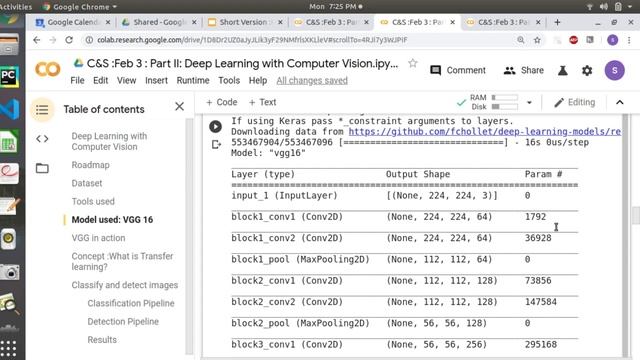The height and width of the screenshot is (360, 640).
Task: Open the Edit menu
Action: (x=100, y=80)
